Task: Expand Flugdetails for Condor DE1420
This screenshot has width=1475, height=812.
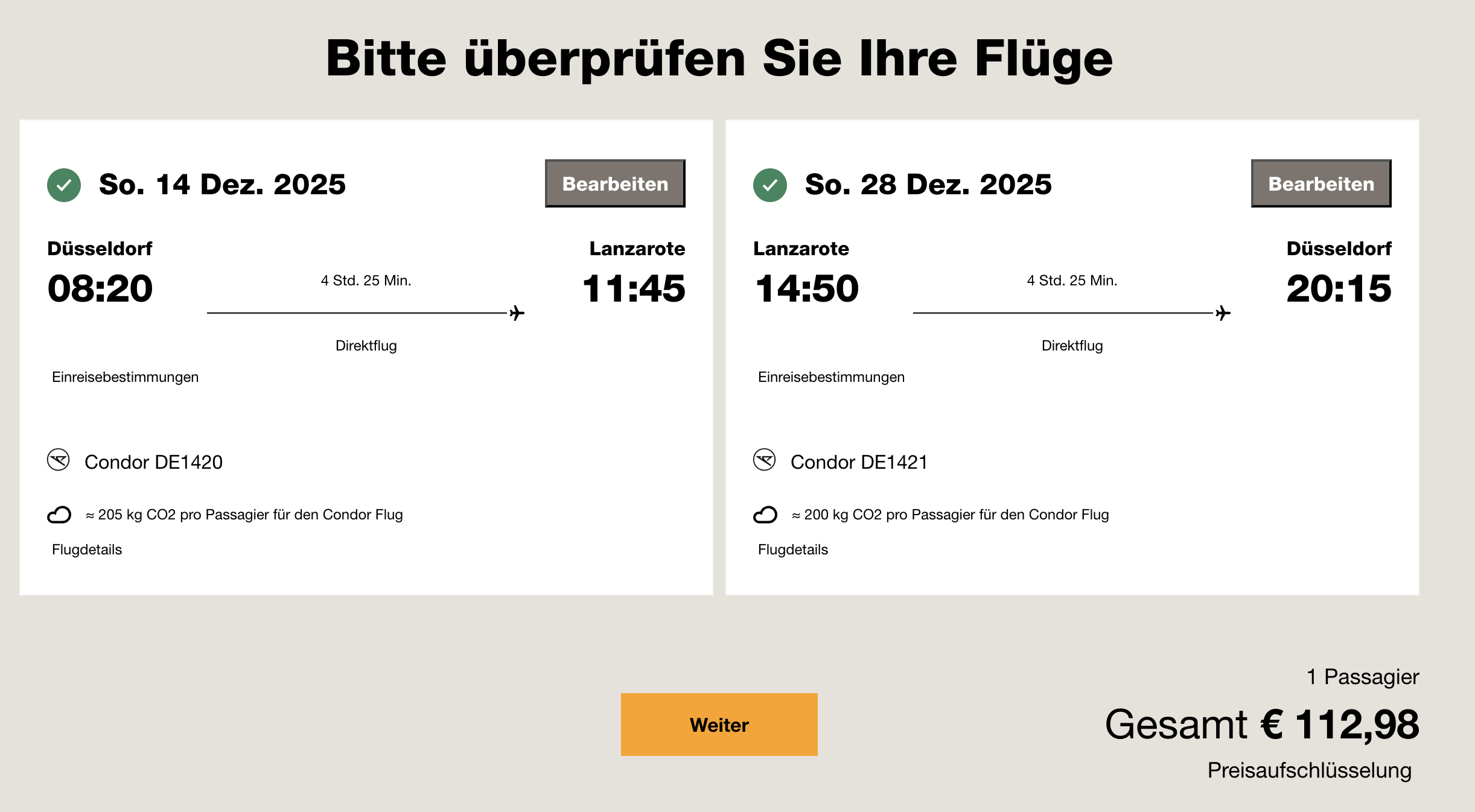Action: (87, 550)
